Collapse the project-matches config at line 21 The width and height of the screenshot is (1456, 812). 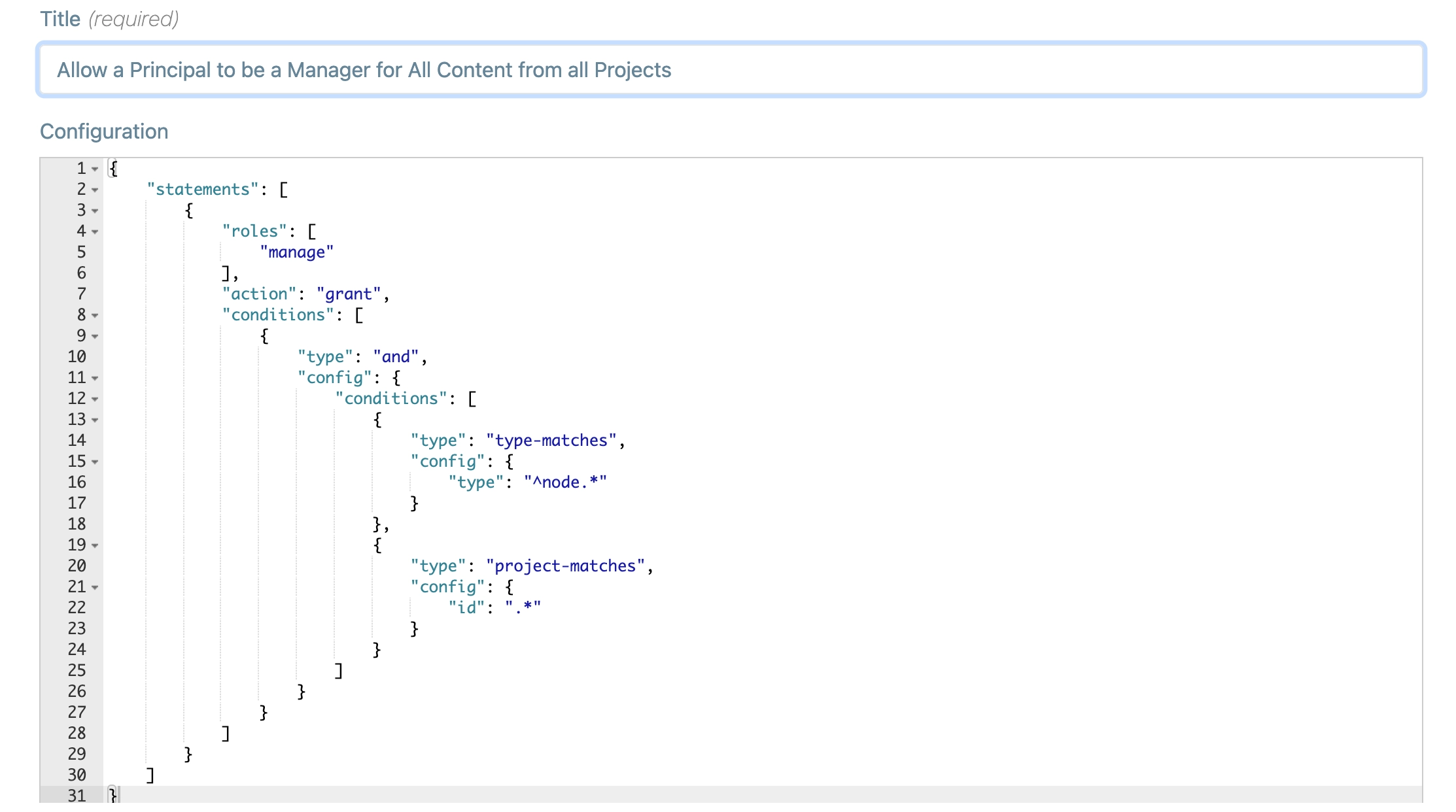[x=95, y=588]
